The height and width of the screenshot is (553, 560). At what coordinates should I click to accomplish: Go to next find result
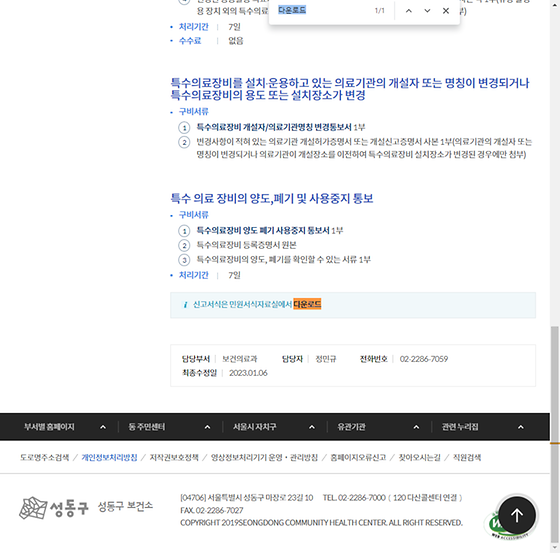[427, 11]
